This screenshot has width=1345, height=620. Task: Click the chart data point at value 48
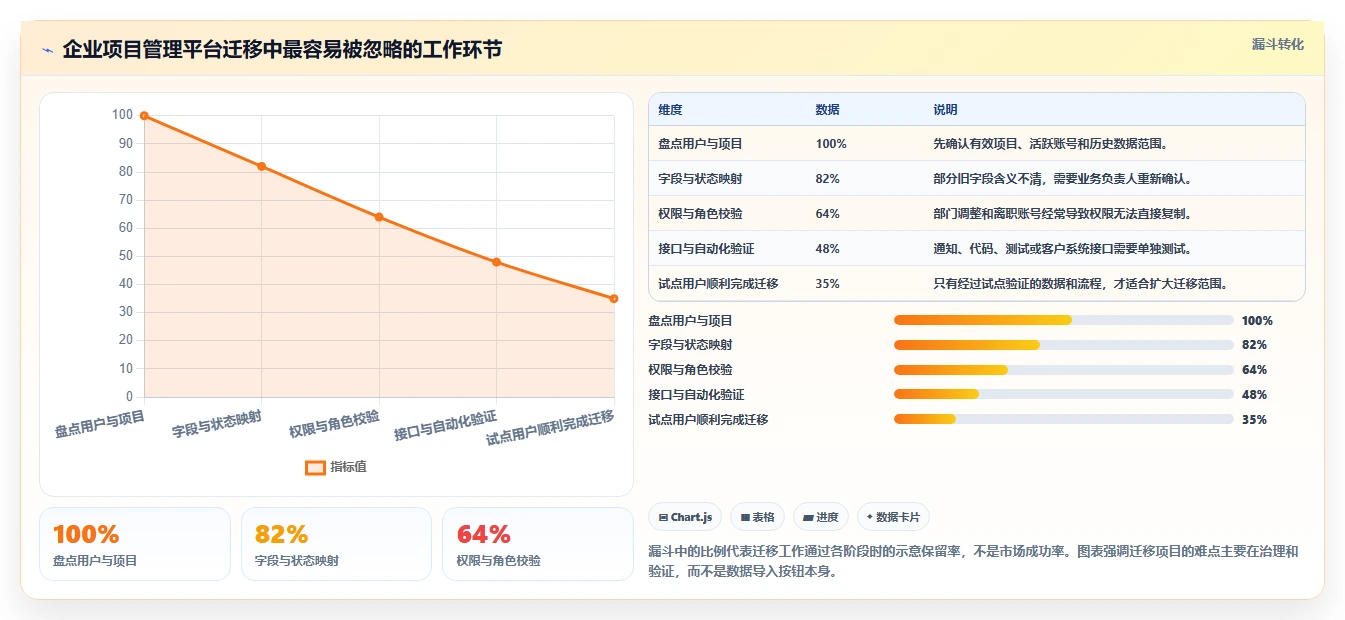pyautogui.click(x=497, y=262)
